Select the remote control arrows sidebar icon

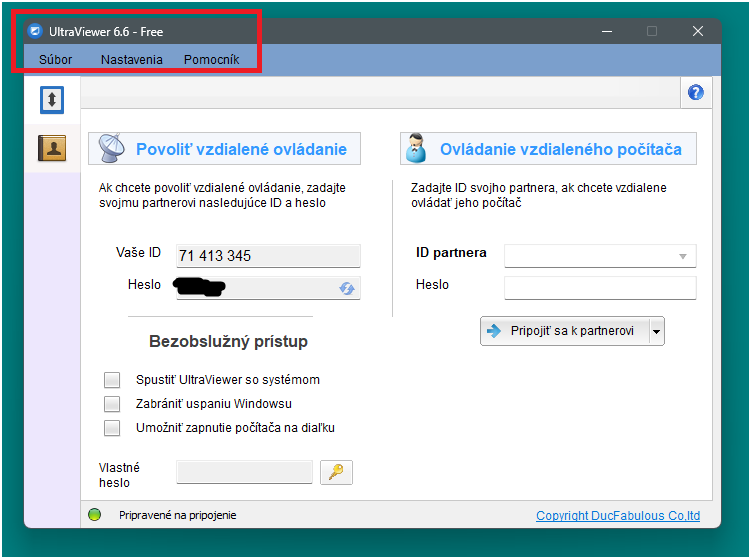[52, 100]
